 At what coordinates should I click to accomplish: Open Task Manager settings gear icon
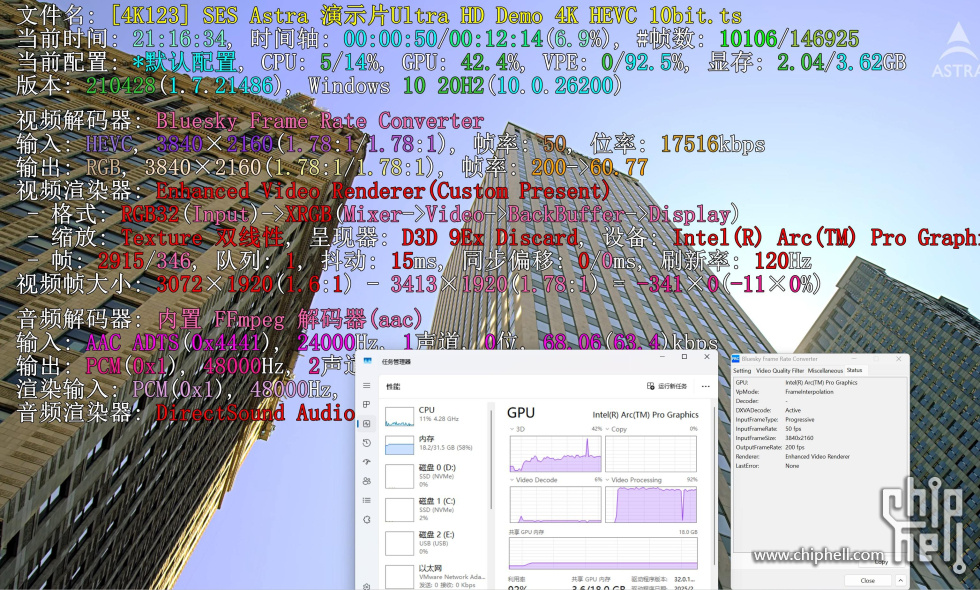tap(368, 585)
